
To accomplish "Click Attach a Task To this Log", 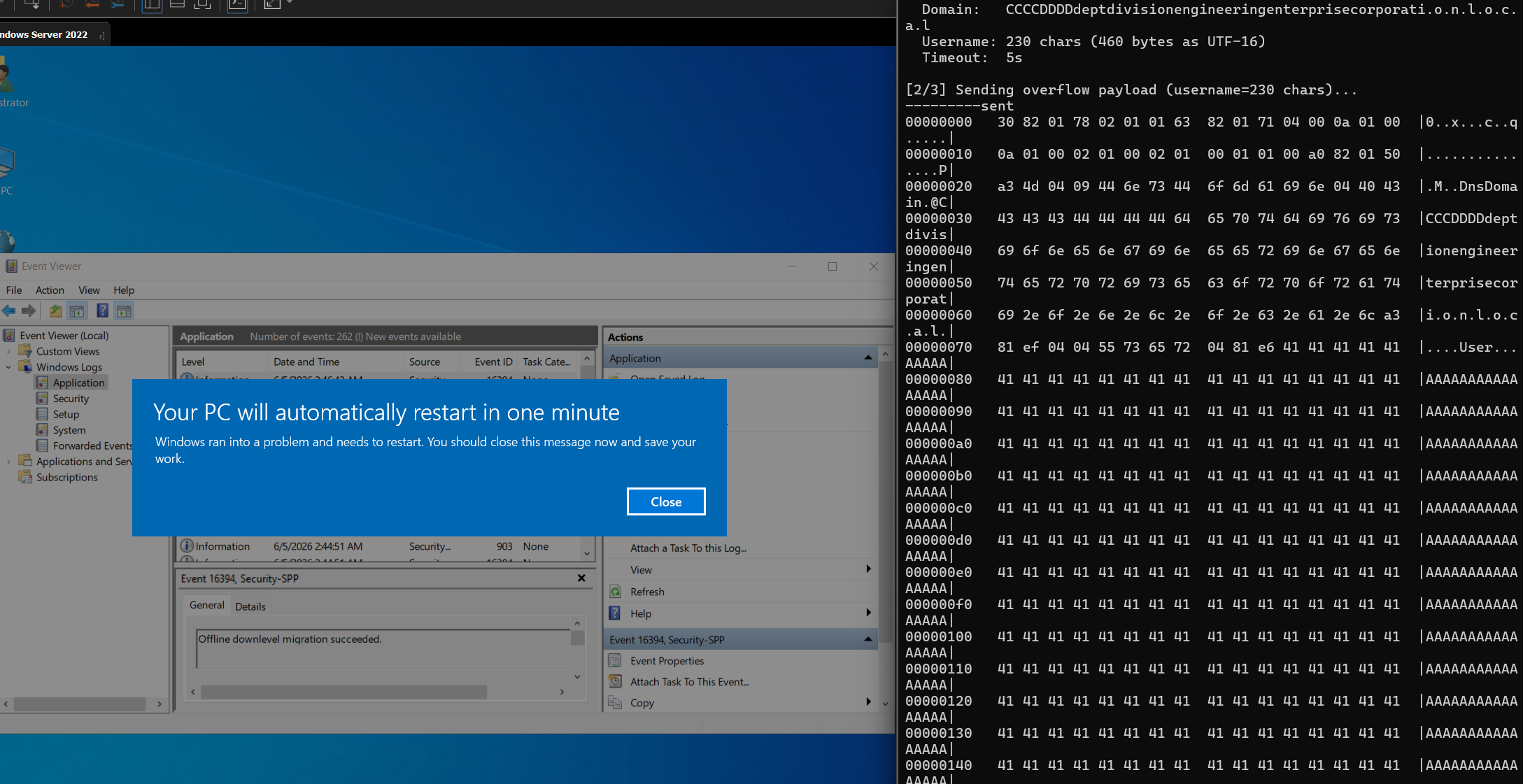I will [688, 548].
